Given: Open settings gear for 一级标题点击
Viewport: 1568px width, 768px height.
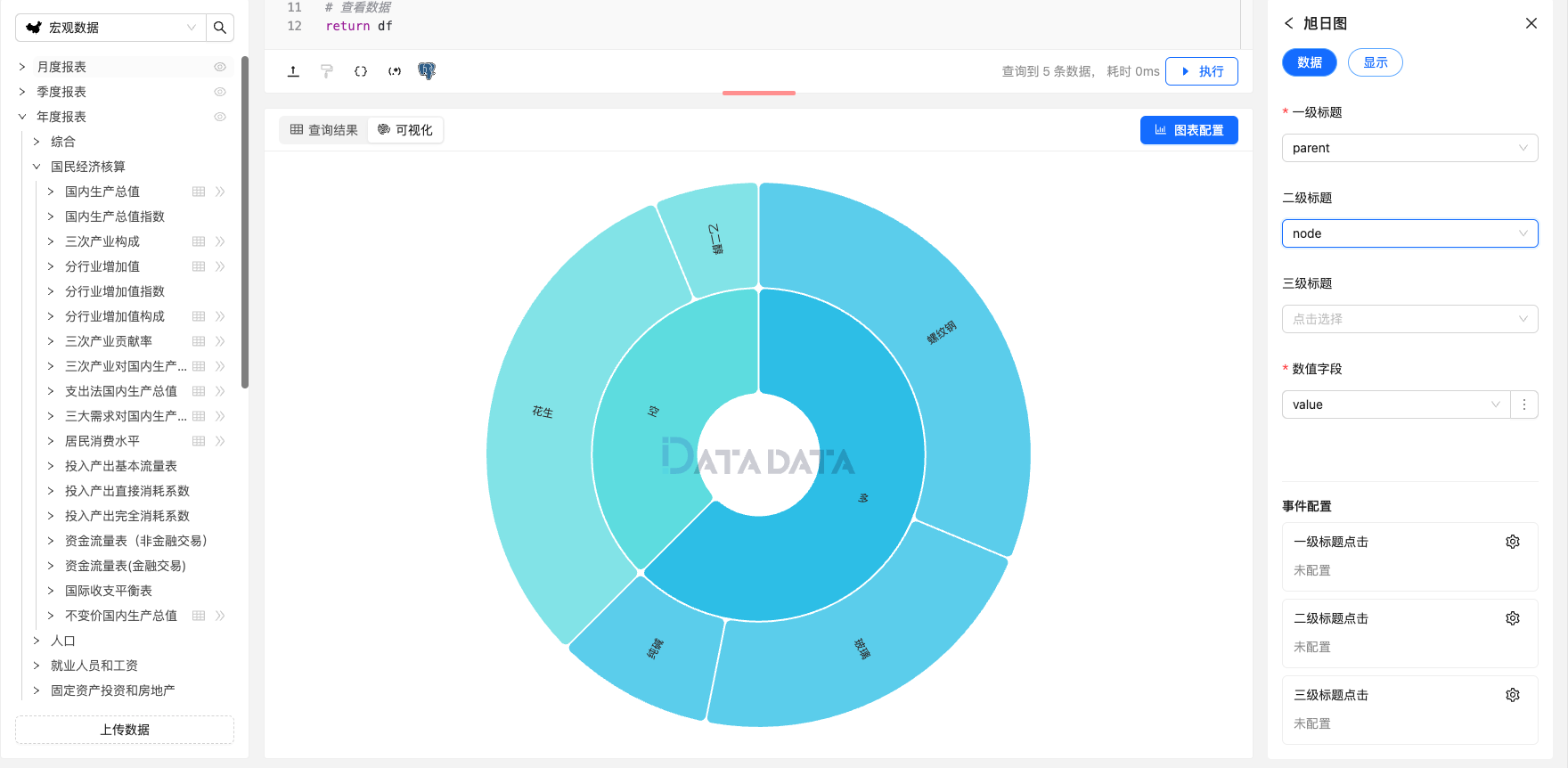Looking at the screenshot, I should (x=1513, y=542).
